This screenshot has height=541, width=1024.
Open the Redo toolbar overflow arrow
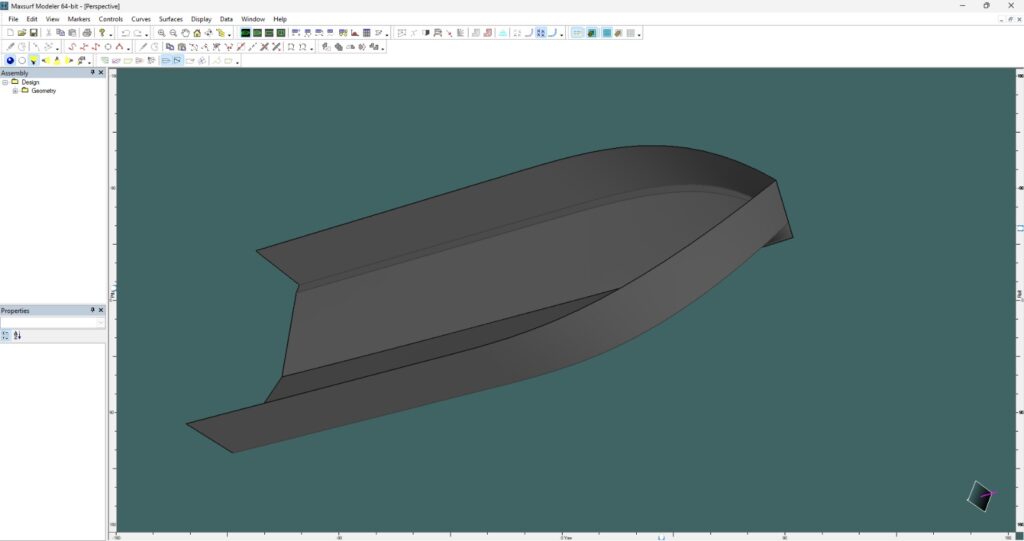[x=147, y=34]
